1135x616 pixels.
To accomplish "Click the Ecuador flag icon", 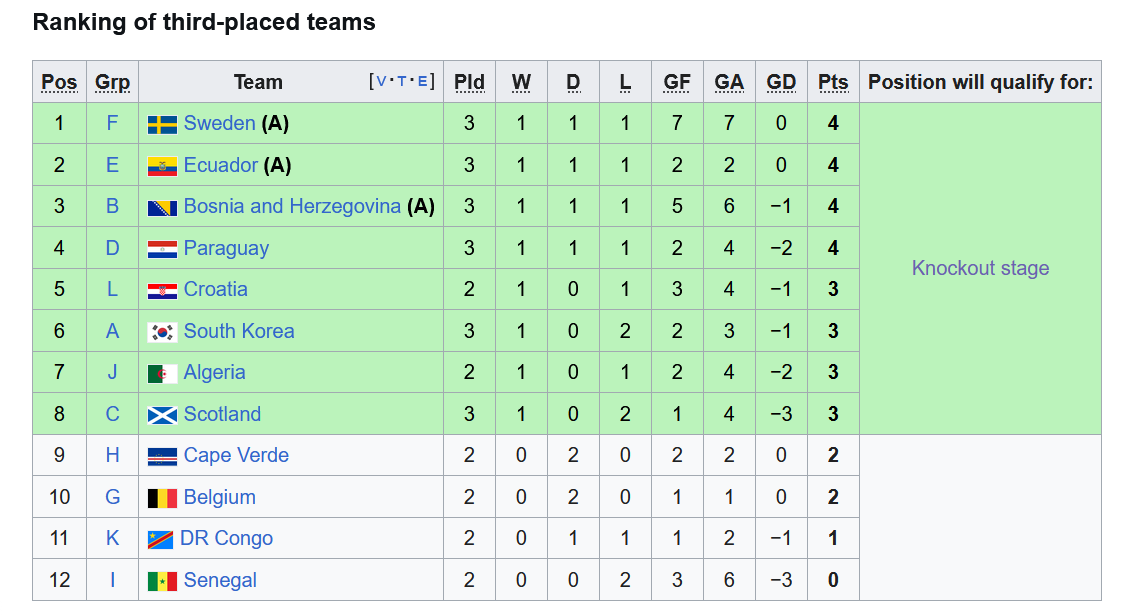I will tap(162, 166).
